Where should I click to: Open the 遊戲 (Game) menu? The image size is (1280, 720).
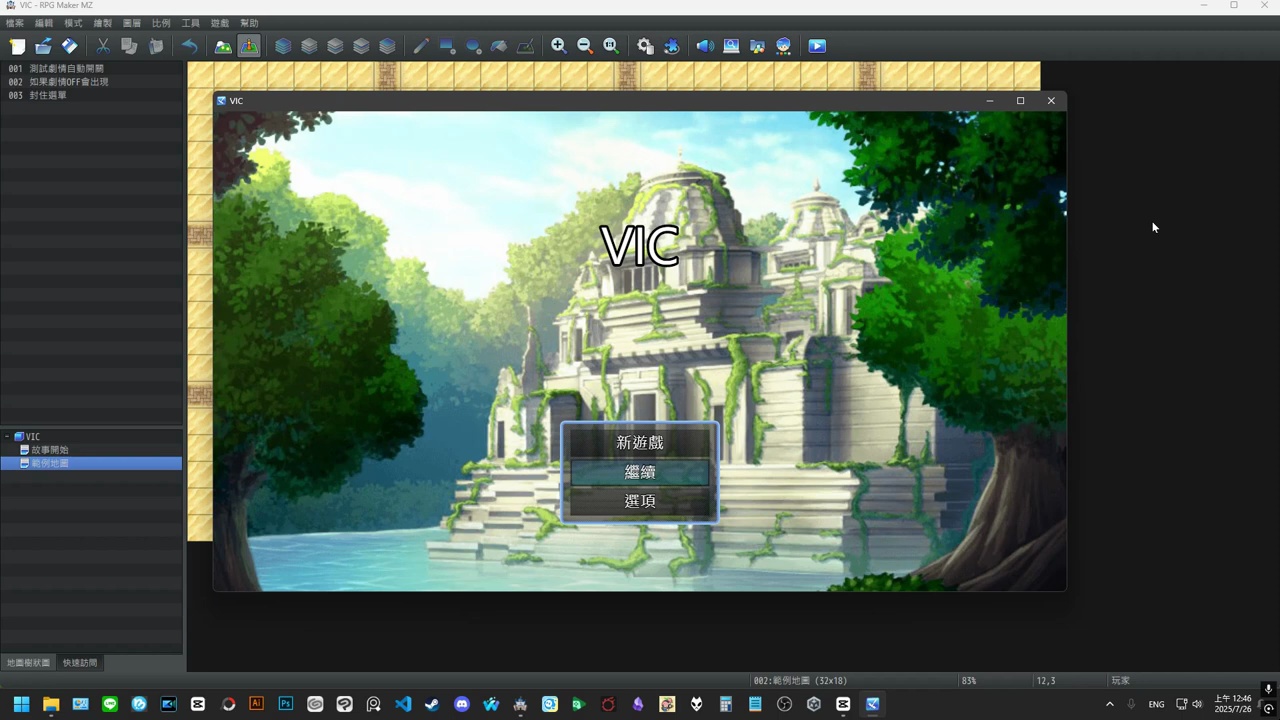[219, 23]
